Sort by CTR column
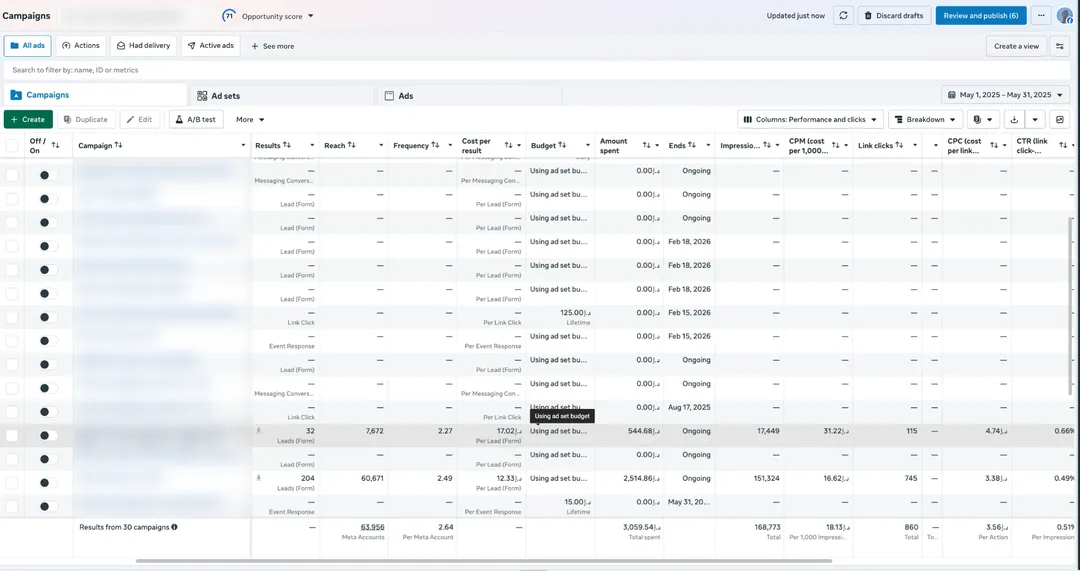The width and height of the screenshot is (1080, 571). pyautogui.click(x=1063, y=145)
